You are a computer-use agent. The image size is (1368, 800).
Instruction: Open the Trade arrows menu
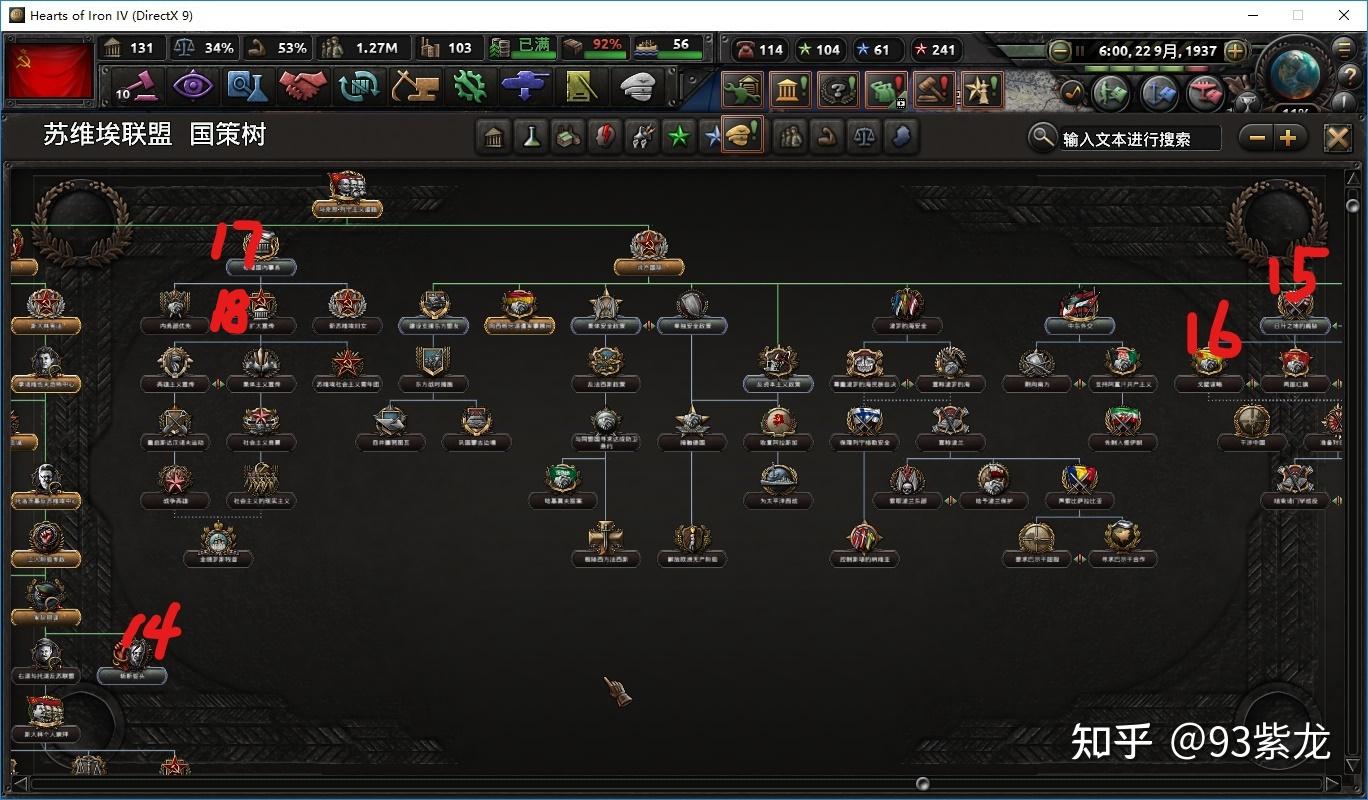[x=358, y=86]
